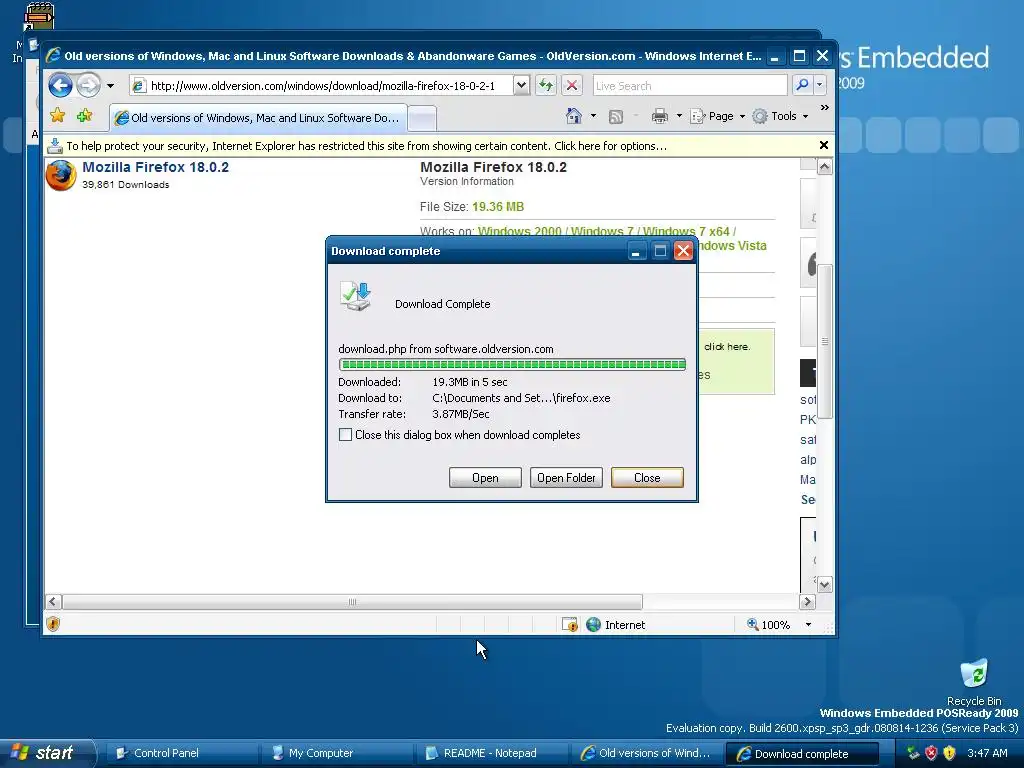1024x768 pixels.
Task: Open the Windows Start menu
Action: [47, 753]
